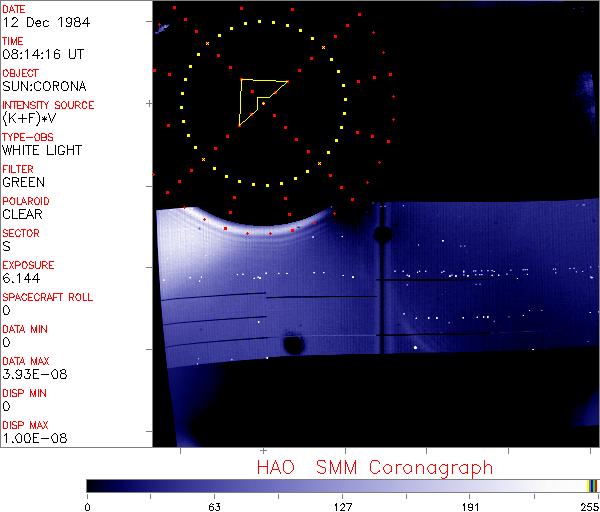The height and width of the screenshot is (512, 600).
Task: Click the DATA MAX value 3.93E-08
Action: pyautogui.click(x=35, y=374)
